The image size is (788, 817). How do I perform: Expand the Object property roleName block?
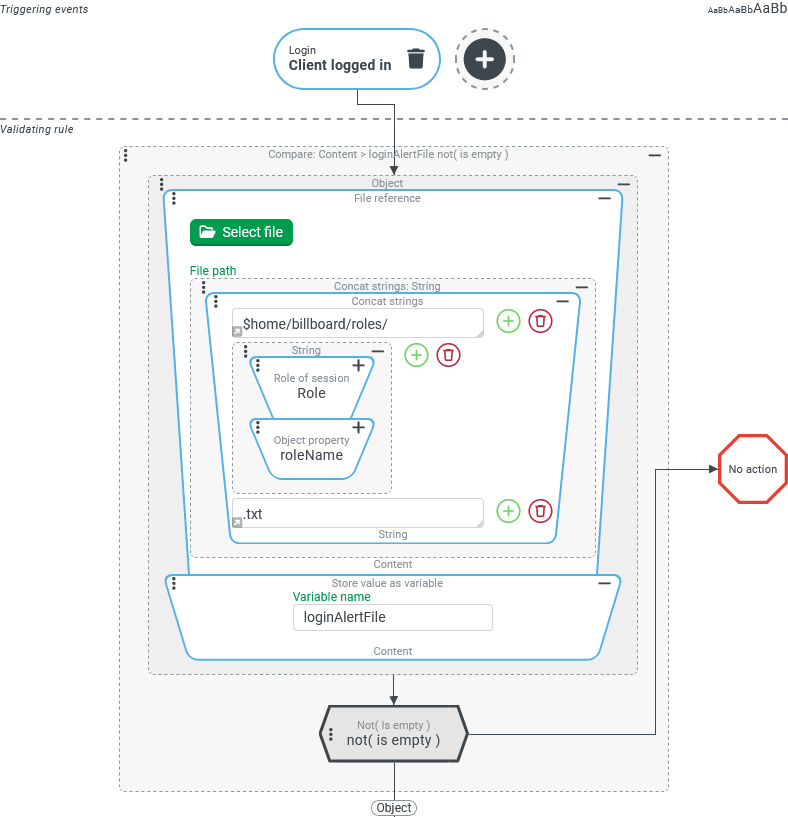359,428
